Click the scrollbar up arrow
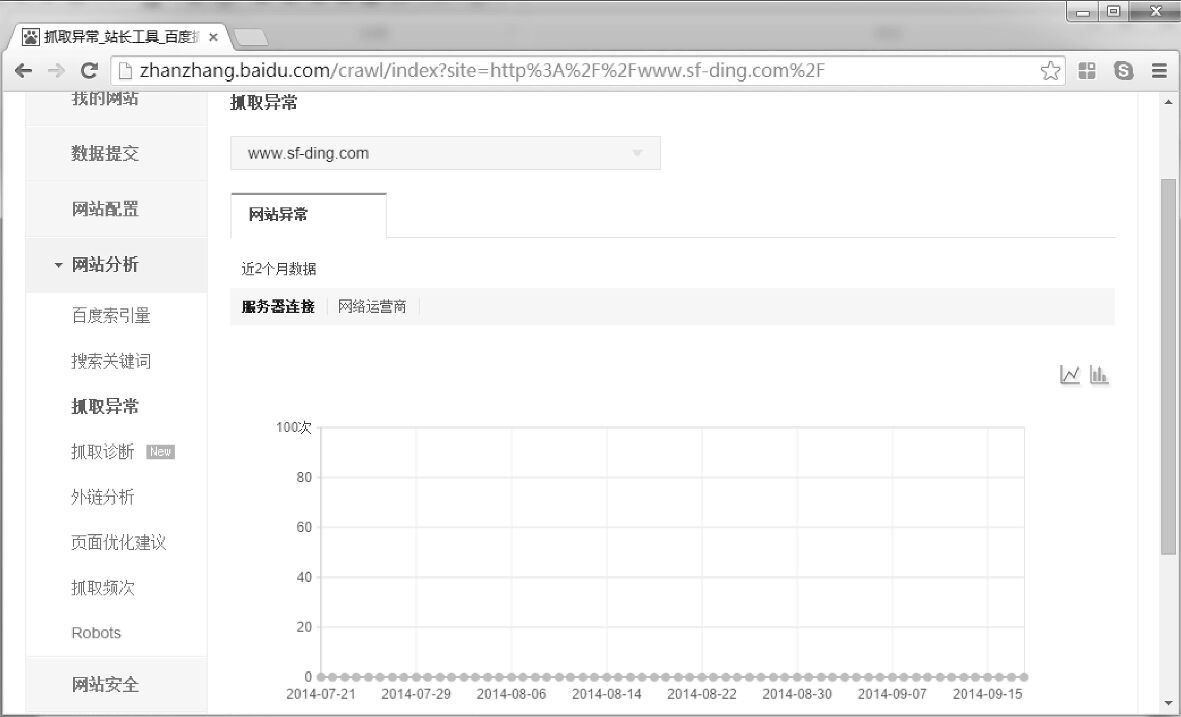Image resolution: width=1181 pixels, height=717 pixels. point(1168,102)
